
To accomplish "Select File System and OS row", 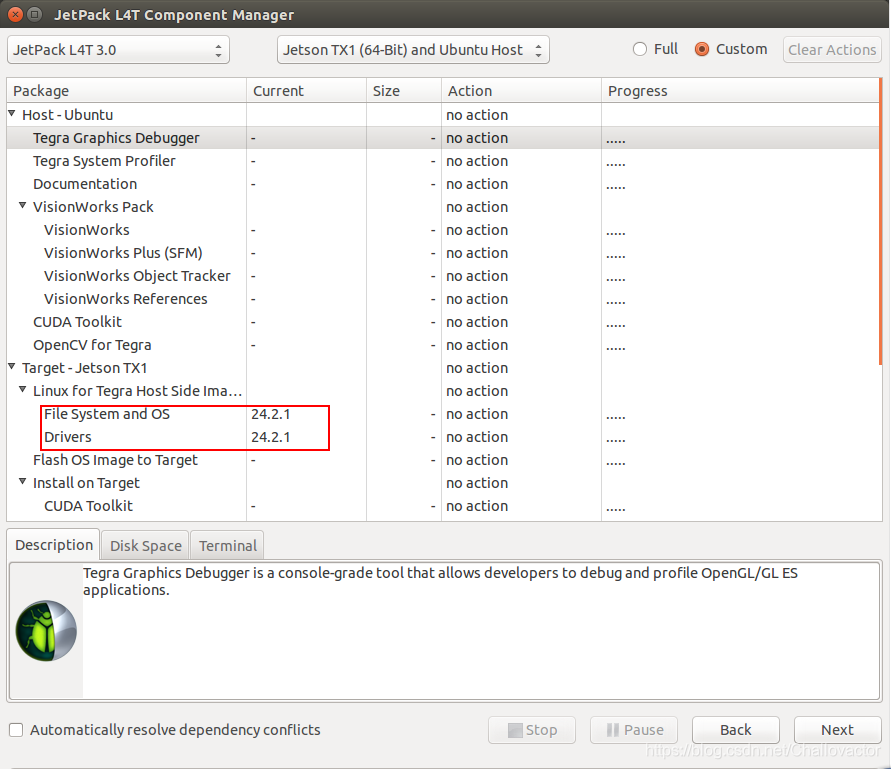I will point(443,414).
